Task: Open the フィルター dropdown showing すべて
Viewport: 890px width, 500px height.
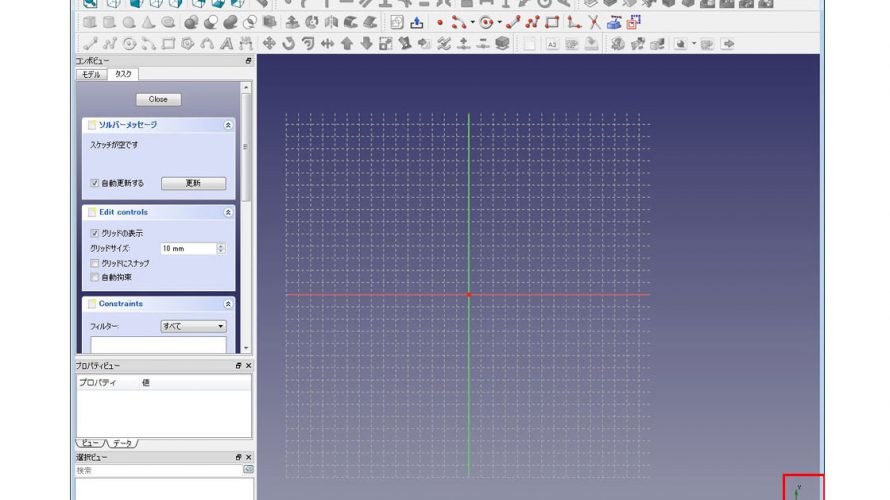Action: pos(194,326)
